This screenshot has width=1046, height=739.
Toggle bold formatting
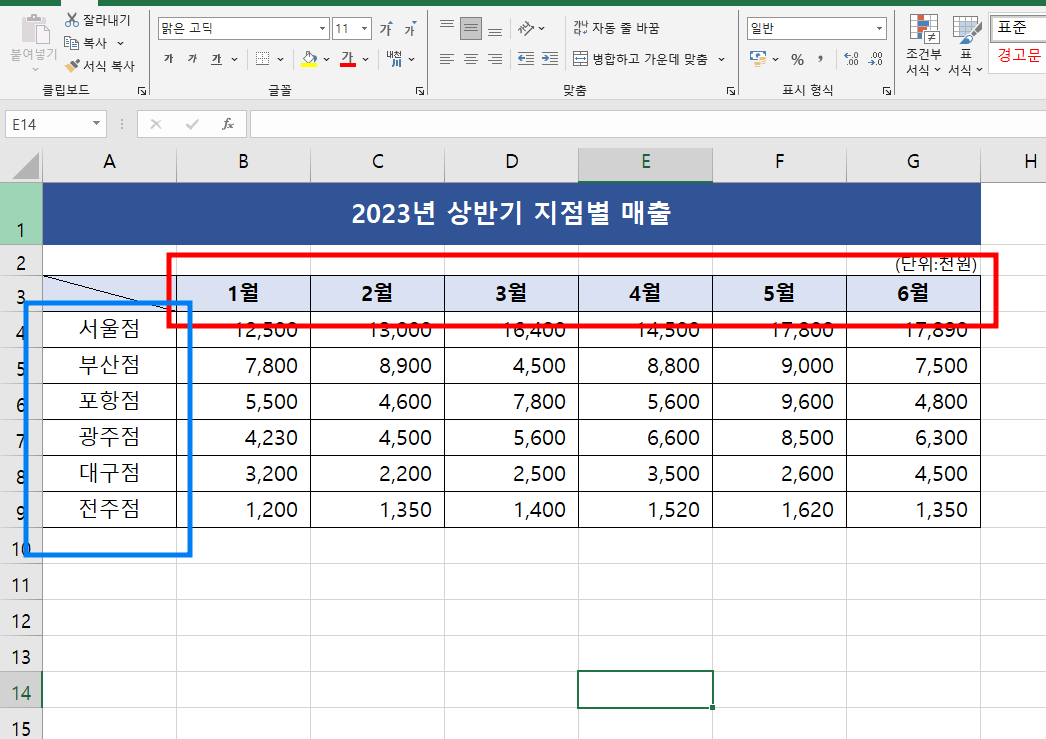169,59
